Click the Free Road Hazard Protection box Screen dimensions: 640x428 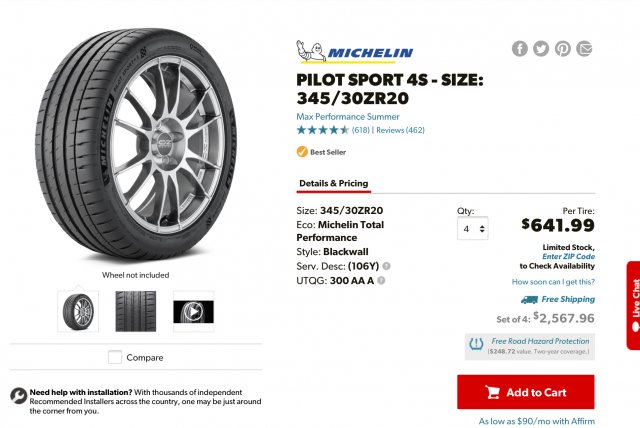pos(530,346)
